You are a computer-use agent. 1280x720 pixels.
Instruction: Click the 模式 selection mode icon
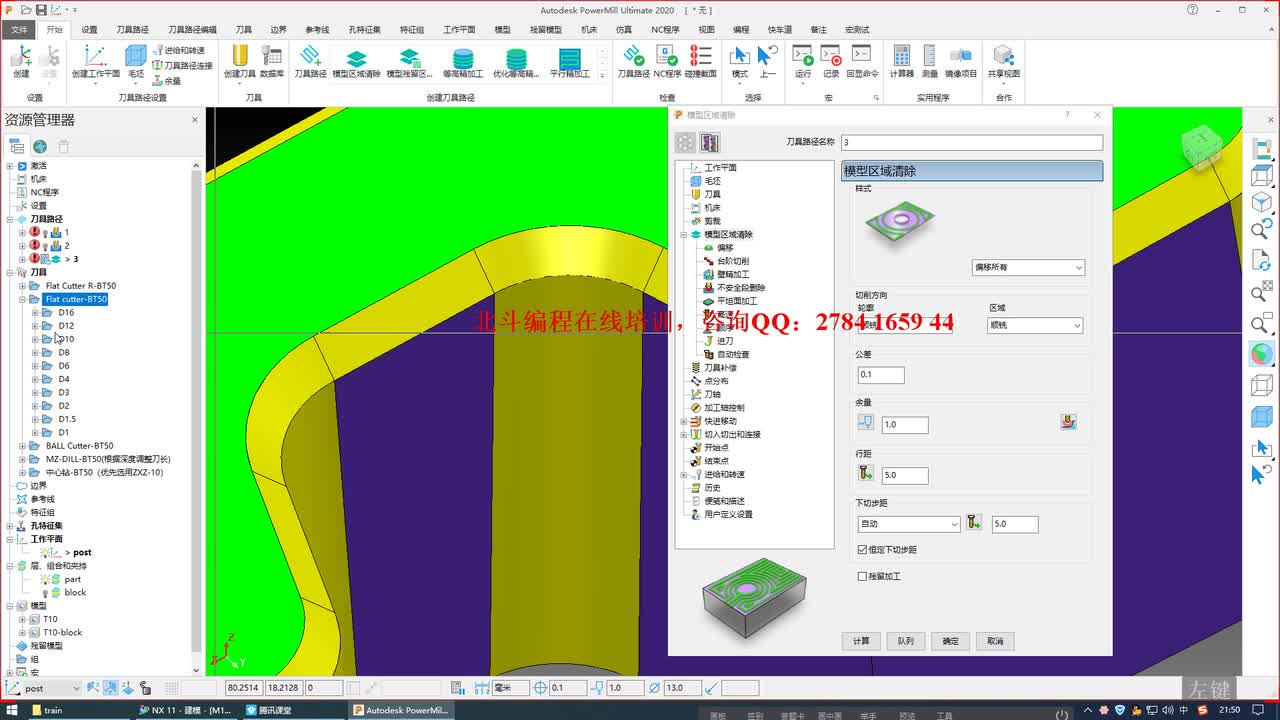(739, 55)
